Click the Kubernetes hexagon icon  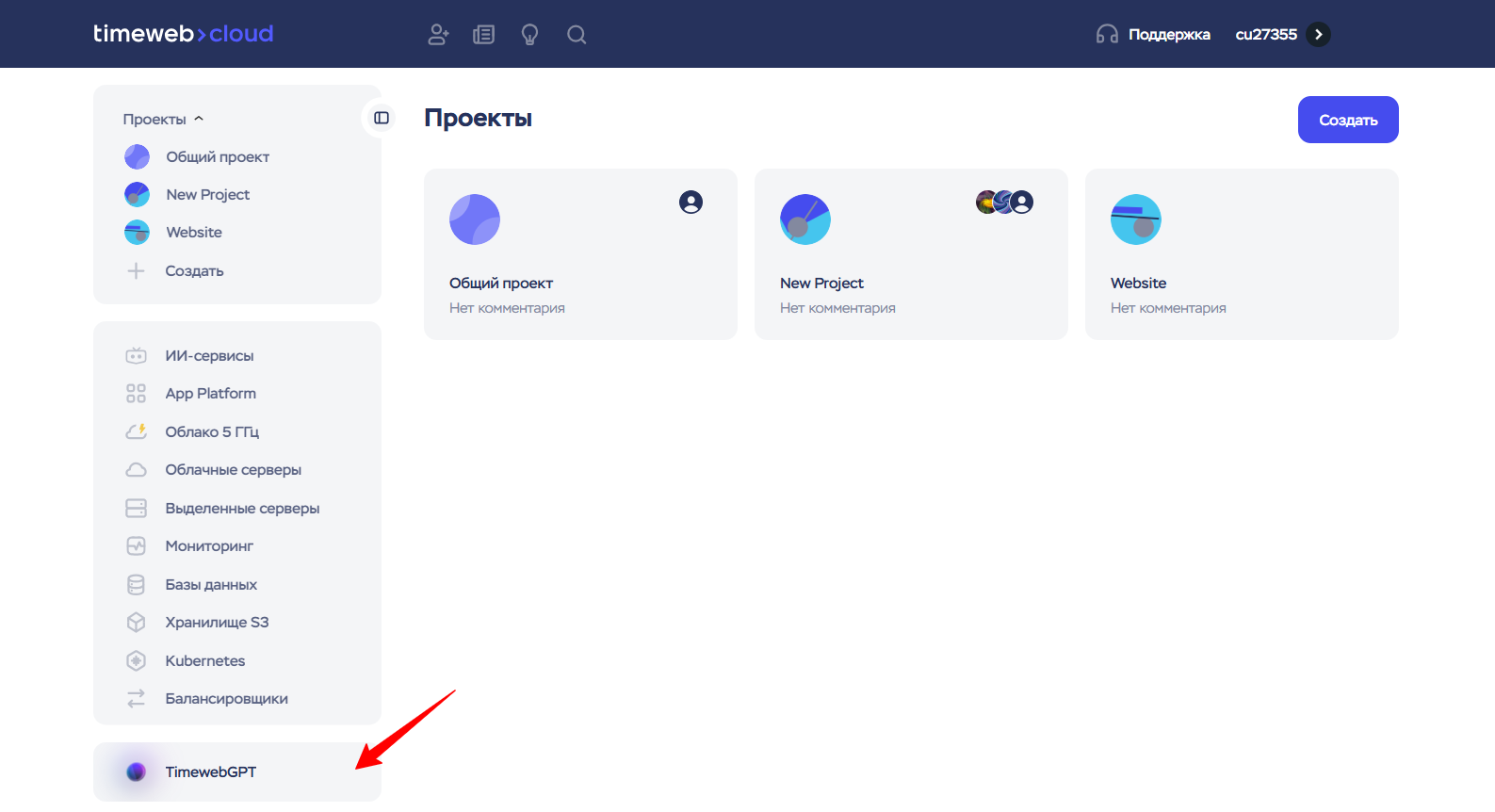pos(137,660)
